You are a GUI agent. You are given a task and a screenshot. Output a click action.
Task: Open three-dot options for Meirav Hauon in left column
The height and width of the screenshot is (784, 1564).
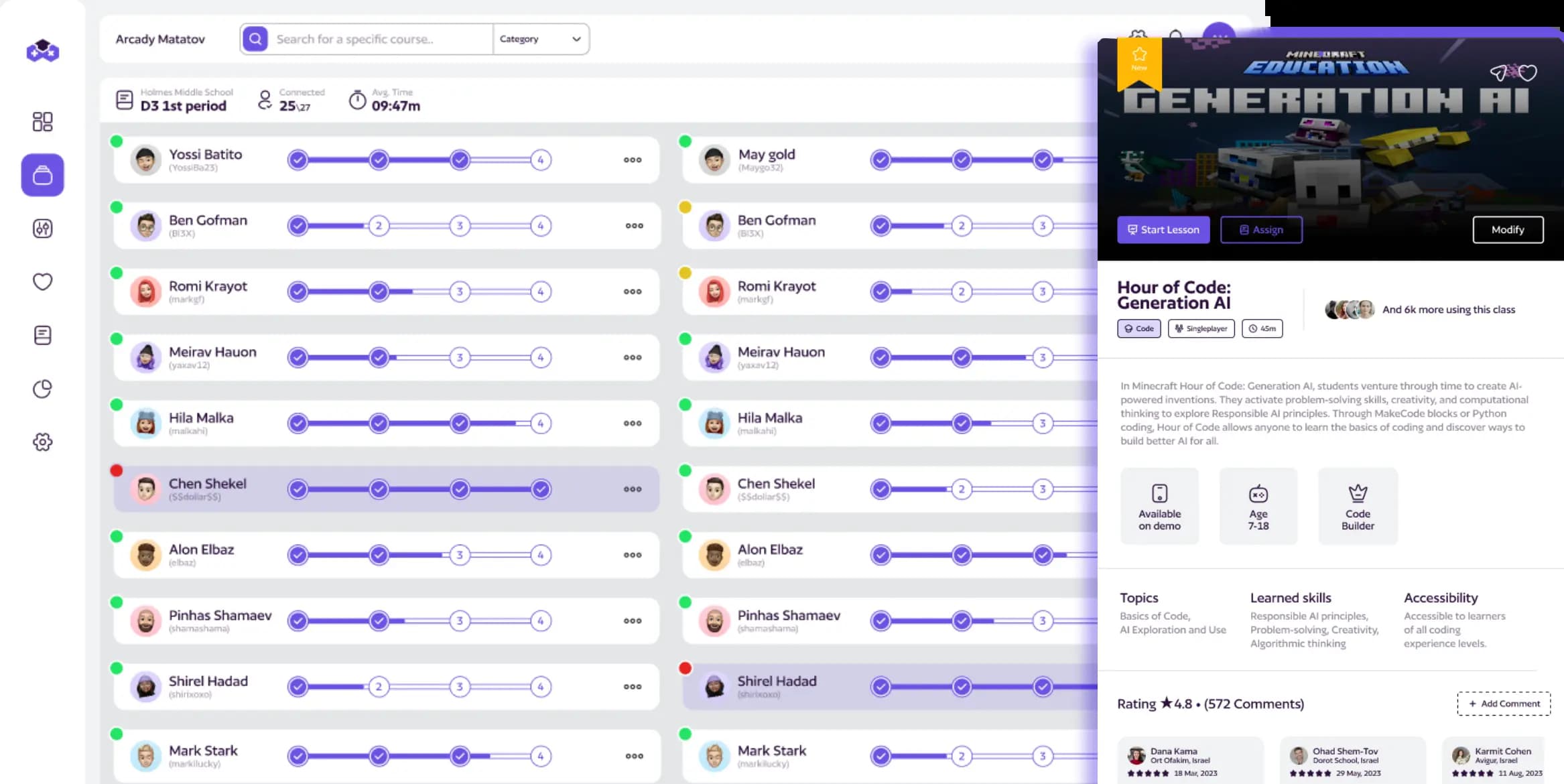[633, 357]
